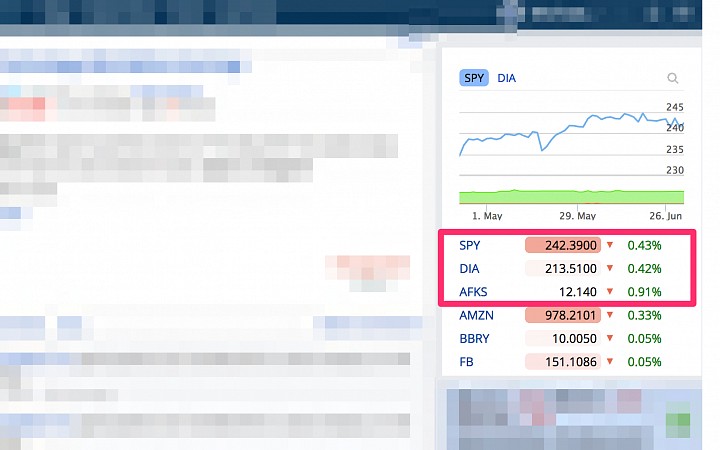Click the blue SPY price line chart
The image size is (720, 450).
pyautogui.click(x=571, y=133)
